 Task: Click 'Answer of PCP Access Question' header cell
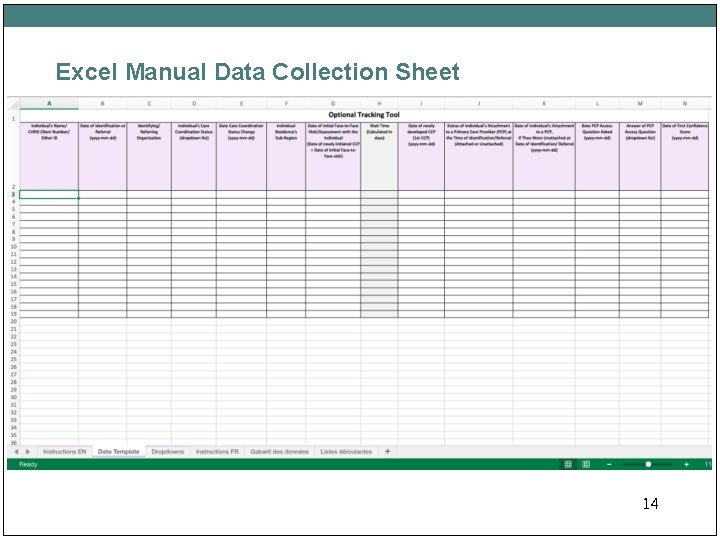[x=640, y=156]
